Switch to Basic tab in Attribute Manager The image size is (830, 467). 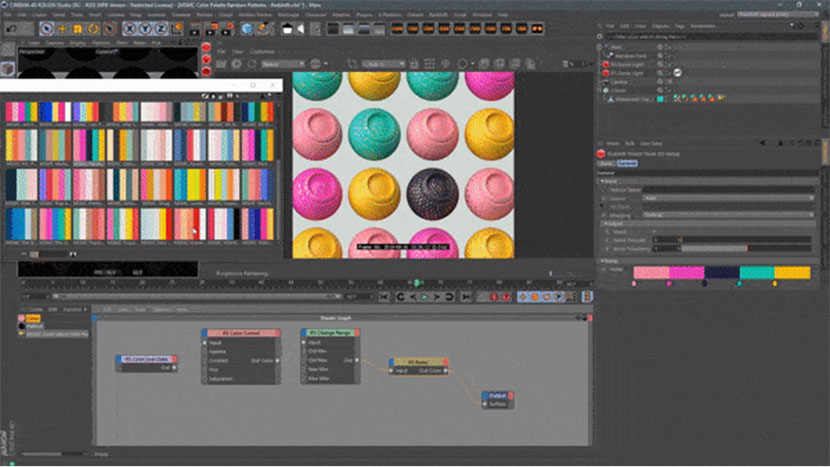point(606,164)
